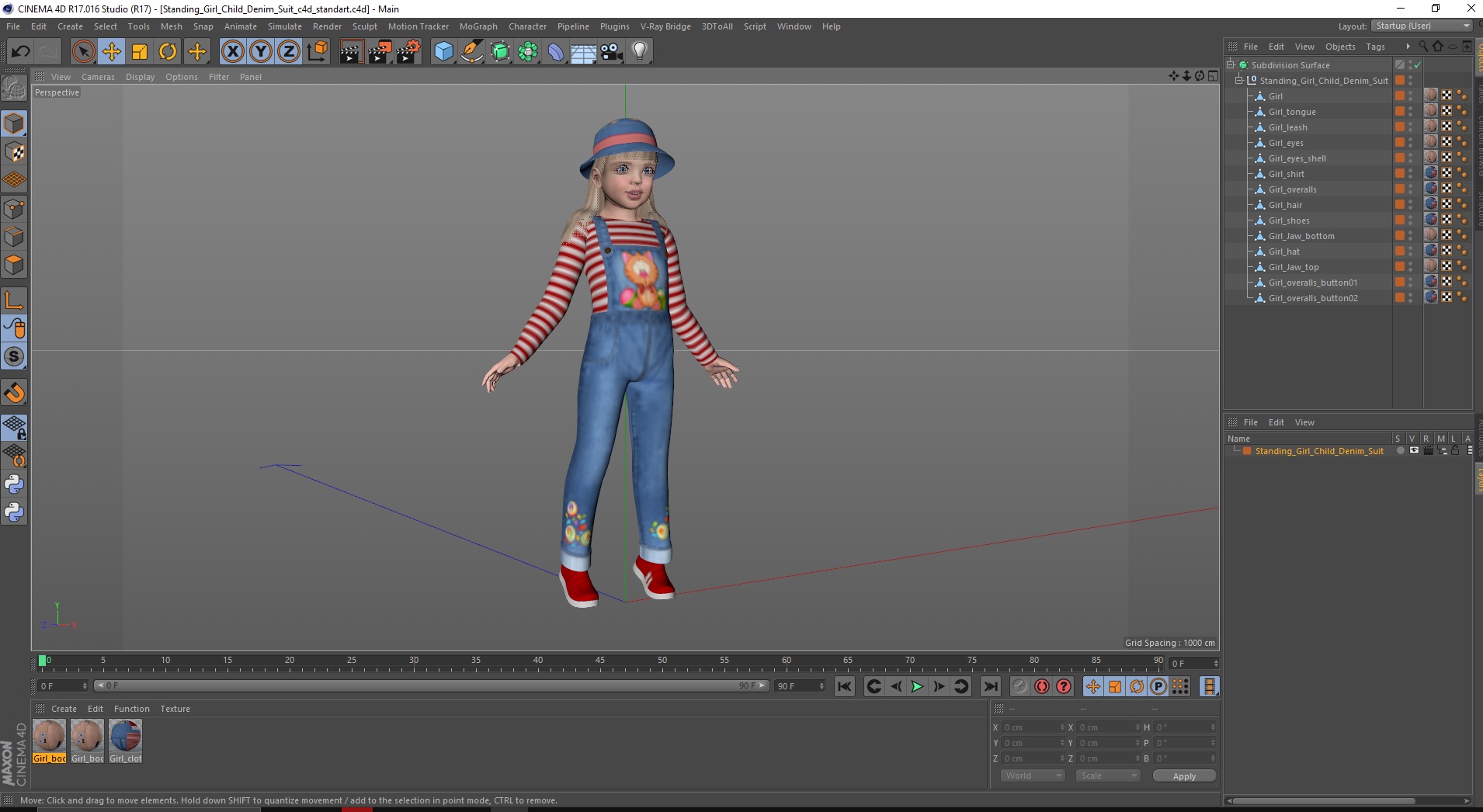Open Object manager Tags menu
Viewport: 1483px width, 812px height.
click(x=1375, y=47)
